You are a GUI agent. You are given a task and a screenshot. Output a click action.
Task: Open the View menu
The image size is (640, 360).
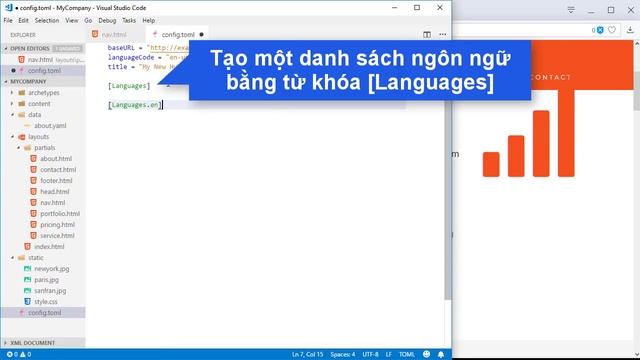point(72,20)
